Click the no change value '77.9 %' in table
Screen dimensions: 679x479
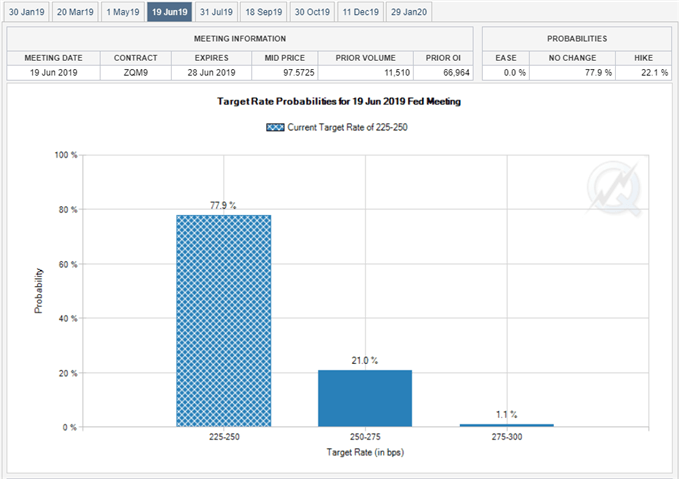click(598, 73)
